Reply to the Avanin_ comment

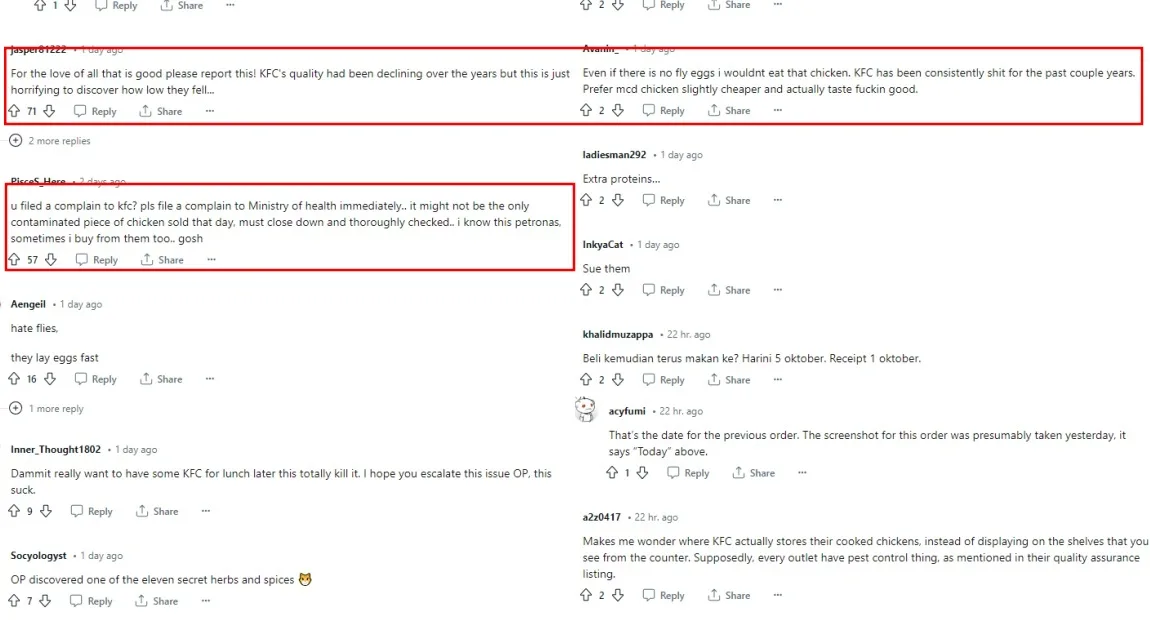tap(663, 111)
